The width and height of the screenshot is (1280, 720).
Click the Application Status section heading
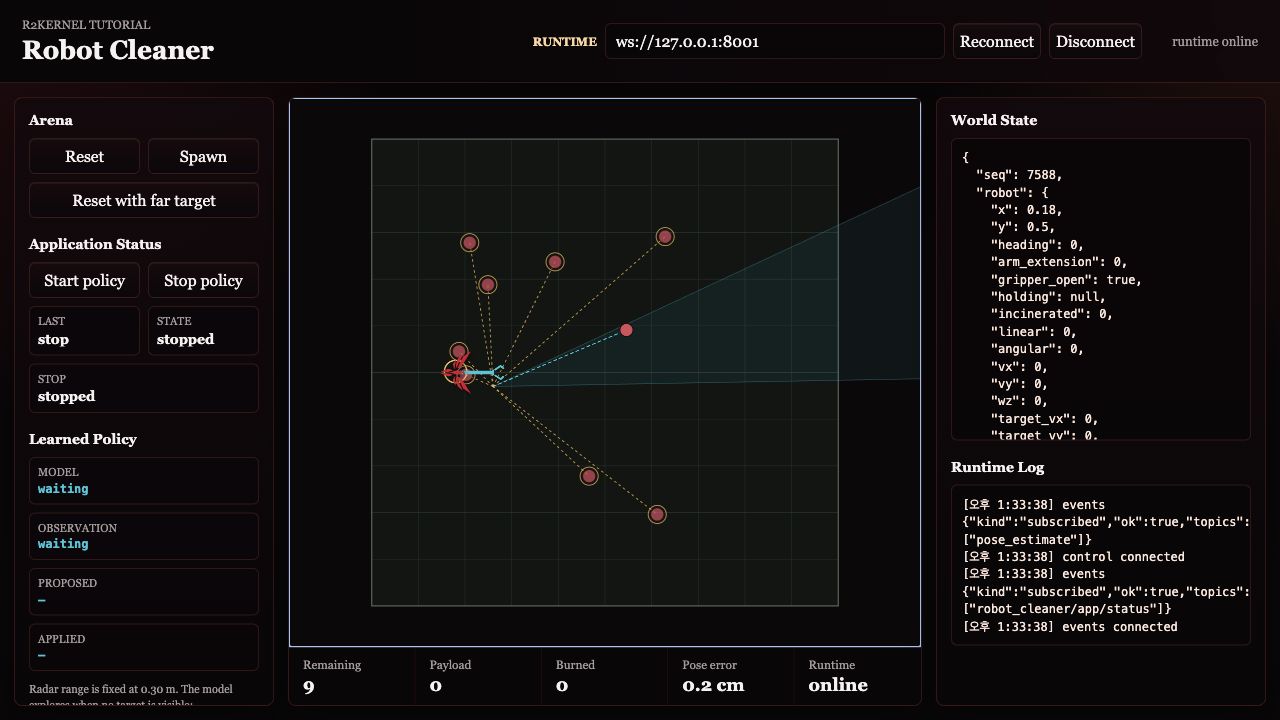(95, 244)
